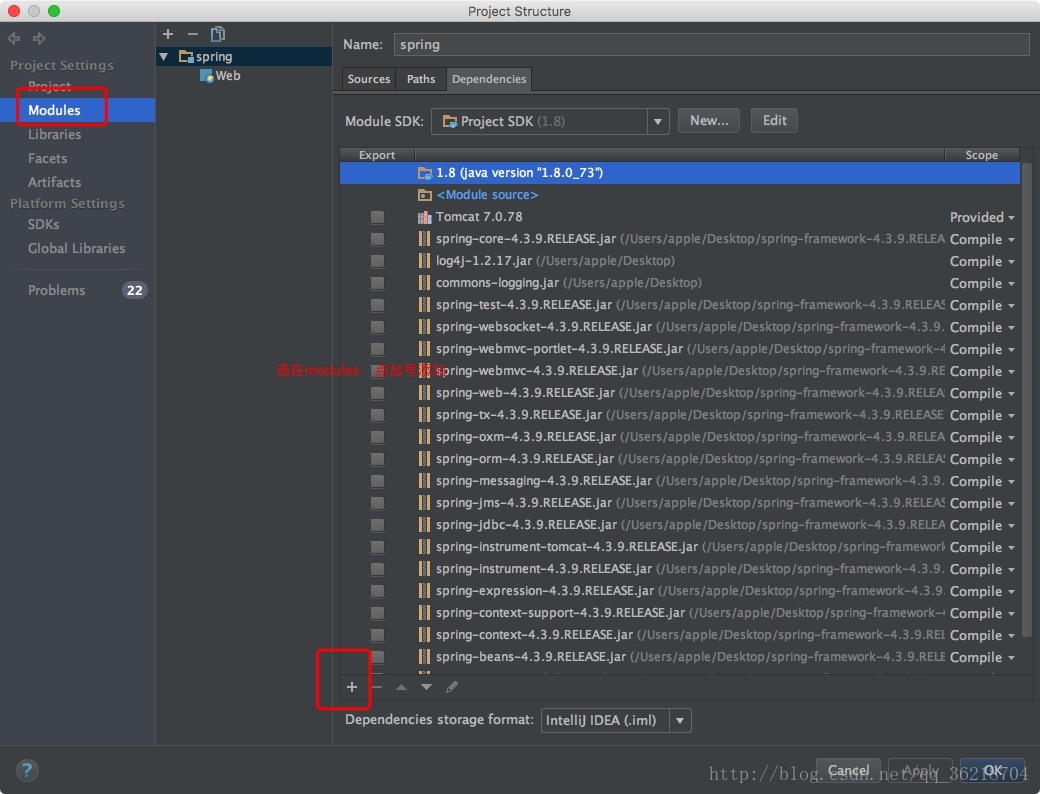Remove dependency with the minus icon
Screen dimensions: 1040x794
(x=377, y=687)
